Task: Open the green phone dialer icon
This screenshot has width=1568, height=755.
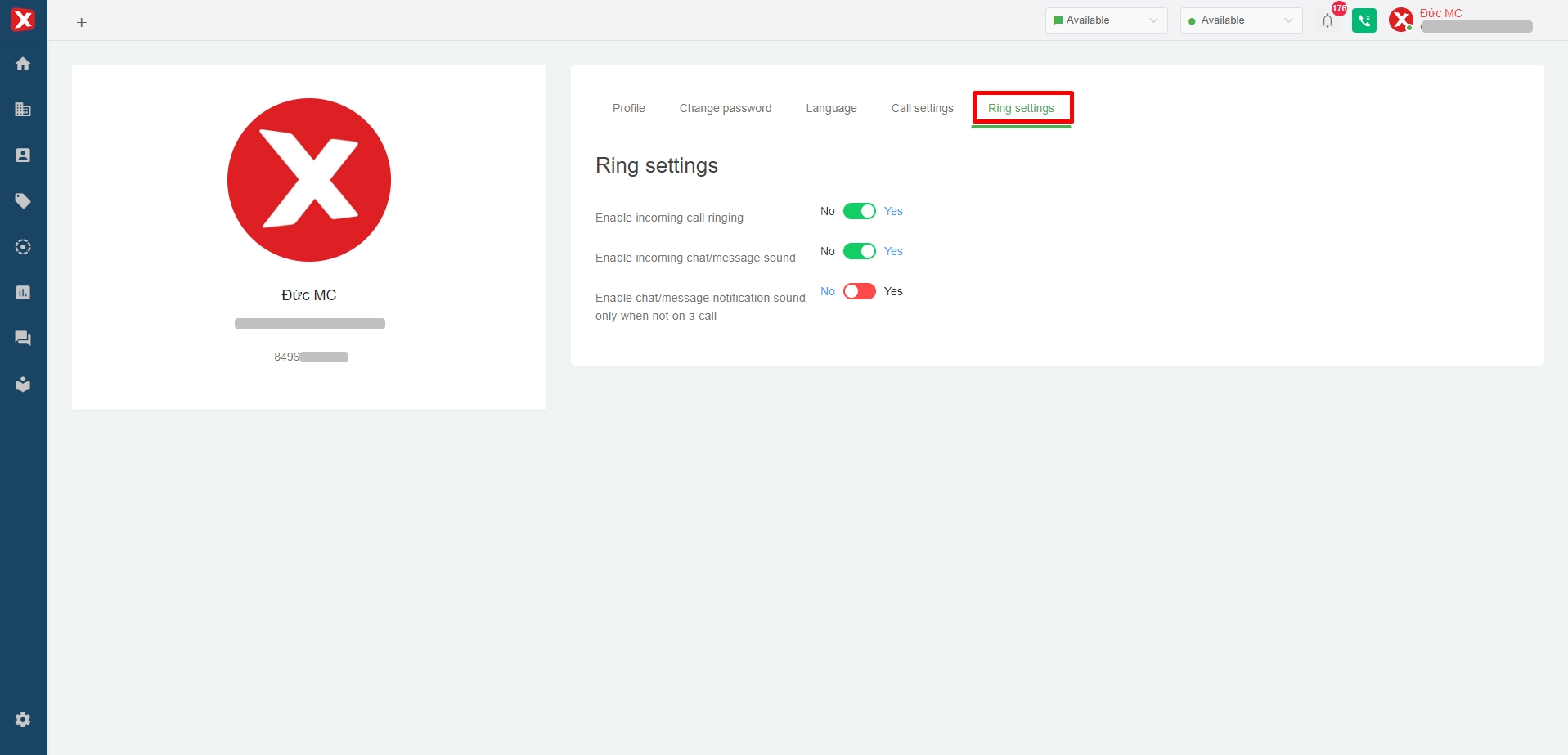Action: pyautogui.click(x=1364, y=20)
